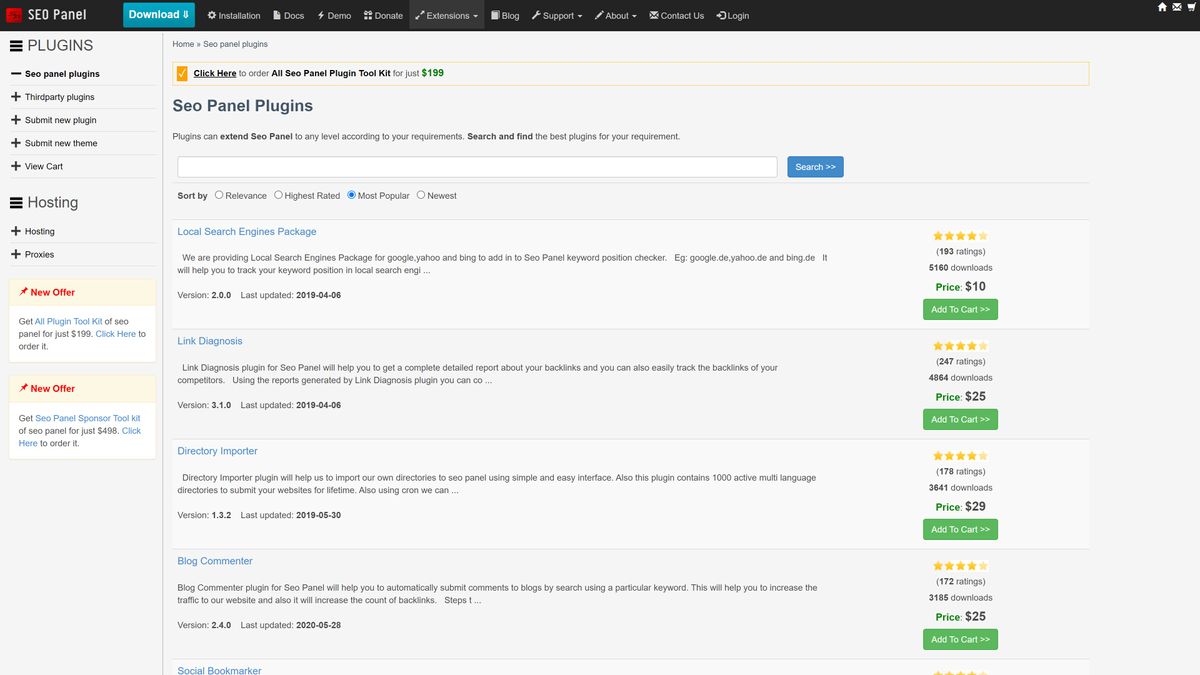The height and width of the screenshot is (675, 1200).
Task: Click the Donate icon in the navigation bar
Action: point(367,15)
